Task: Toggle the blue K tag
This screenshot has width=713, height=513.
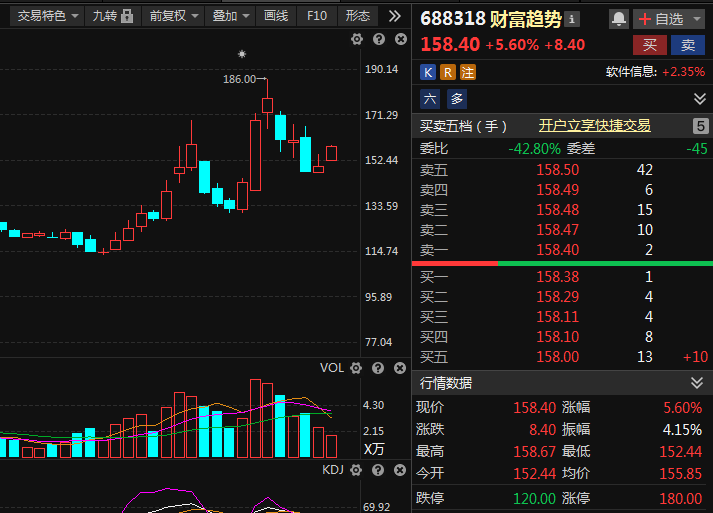Action: [x=428, y=72]
